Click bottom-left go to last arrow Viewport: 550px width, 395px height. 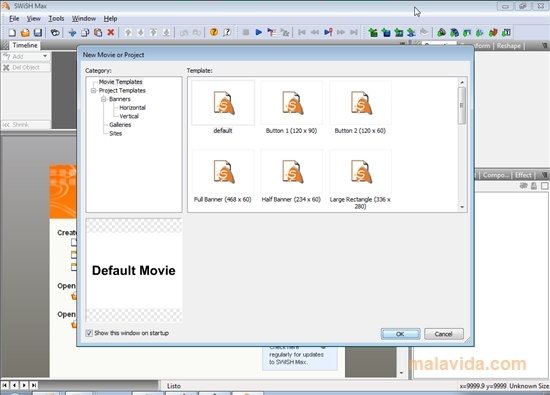pos(34,385)
